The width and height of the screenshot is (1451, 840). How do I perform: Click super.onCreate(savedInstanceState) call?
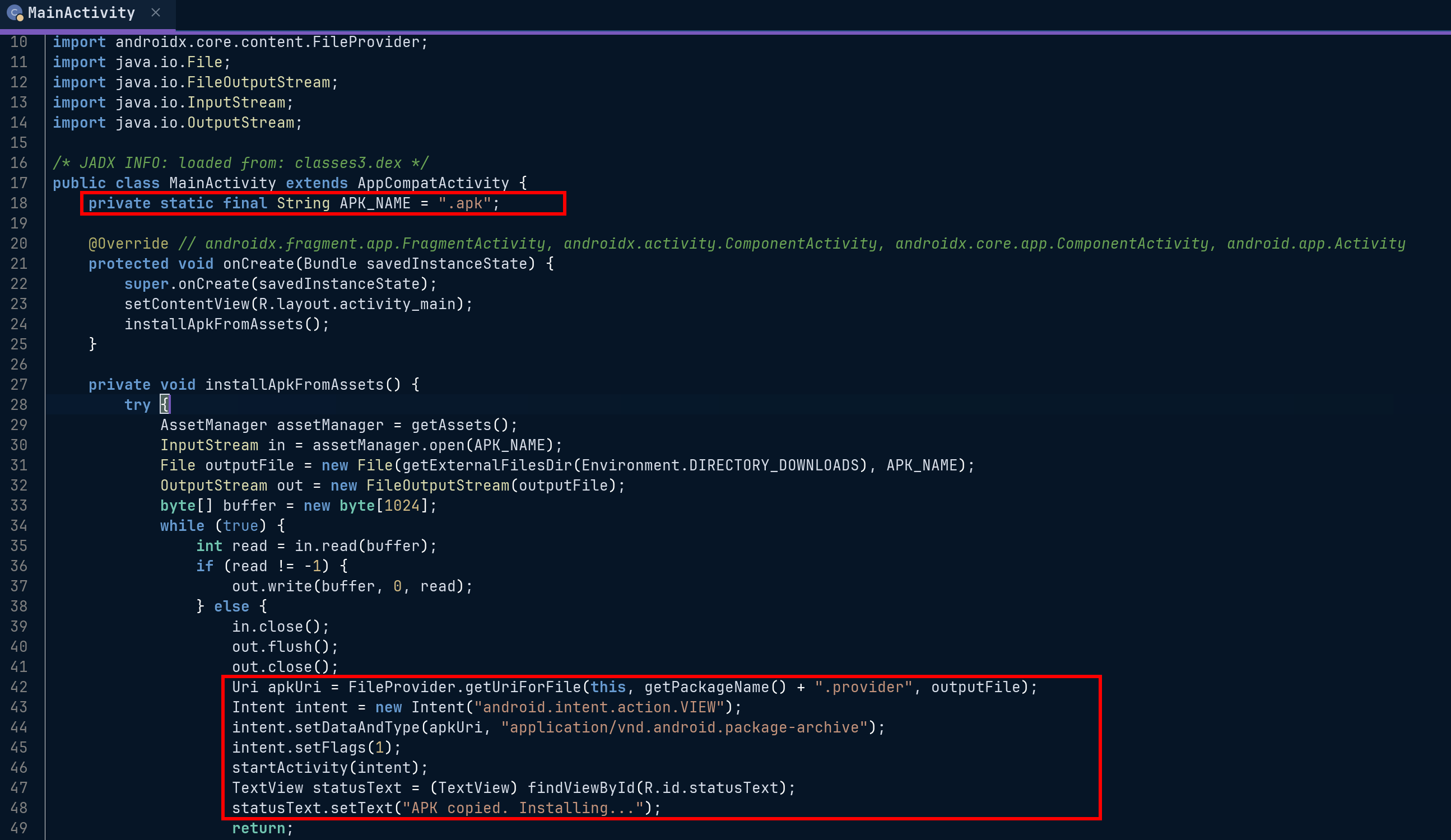pyautogui.click(x=281, y=284)
